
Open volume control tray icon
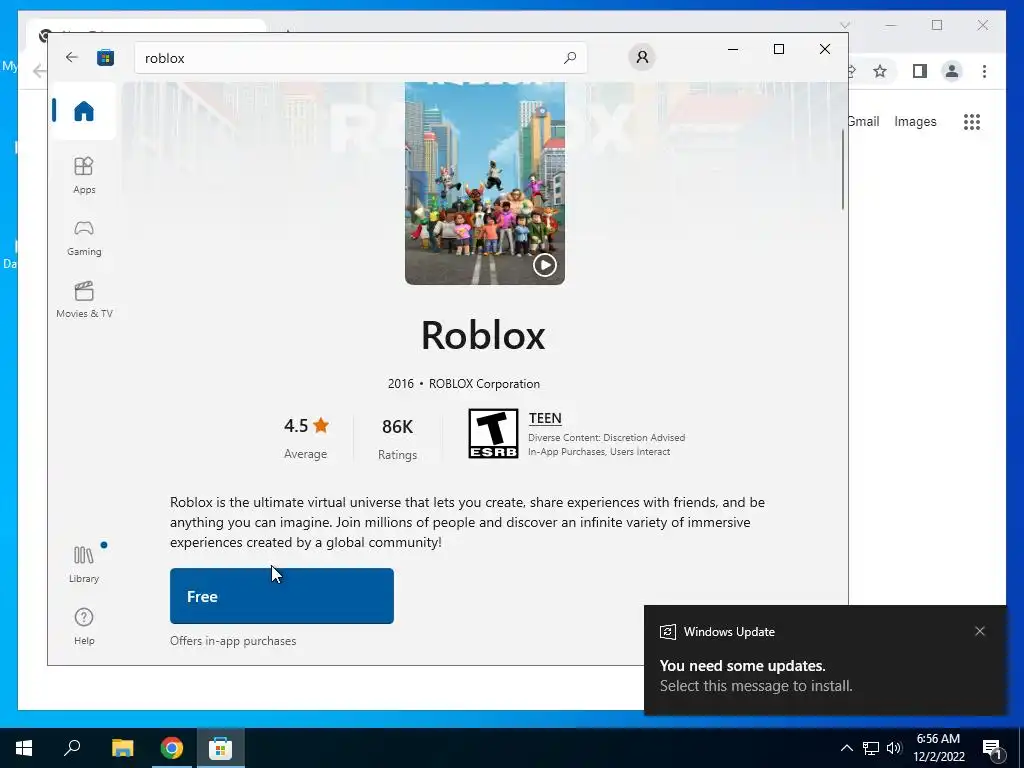(x=894, y=748)
